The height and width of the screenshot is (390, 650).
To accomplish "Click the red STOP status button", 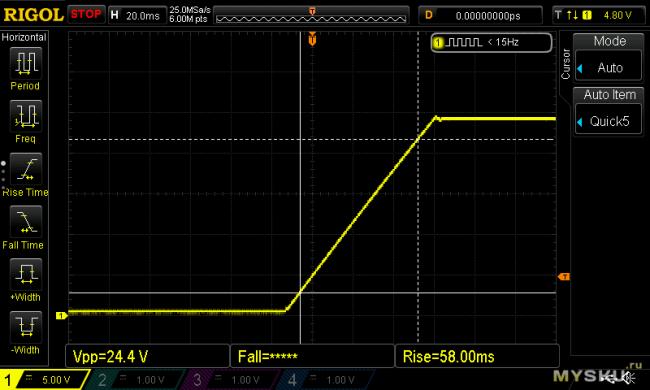I will pyautogui.click(x=86, y=15).
